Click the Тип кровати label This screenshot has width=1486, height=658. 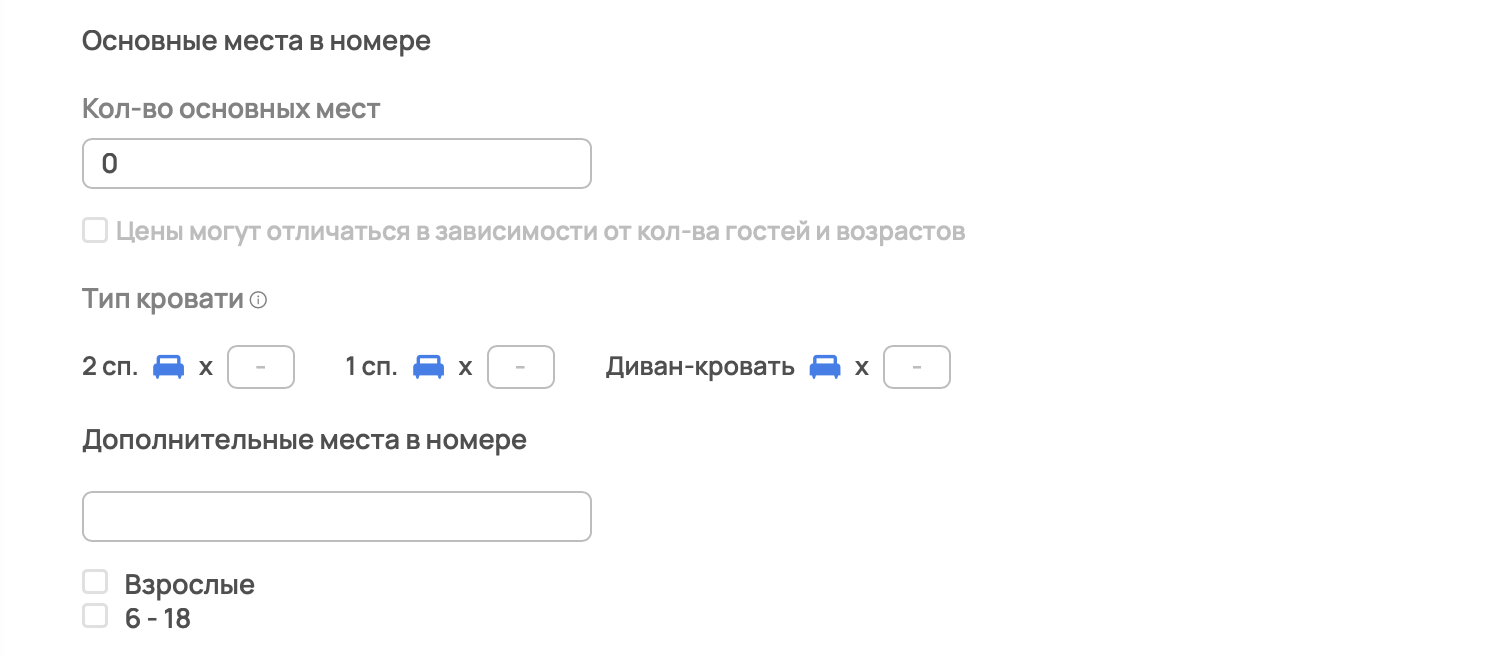163,299
